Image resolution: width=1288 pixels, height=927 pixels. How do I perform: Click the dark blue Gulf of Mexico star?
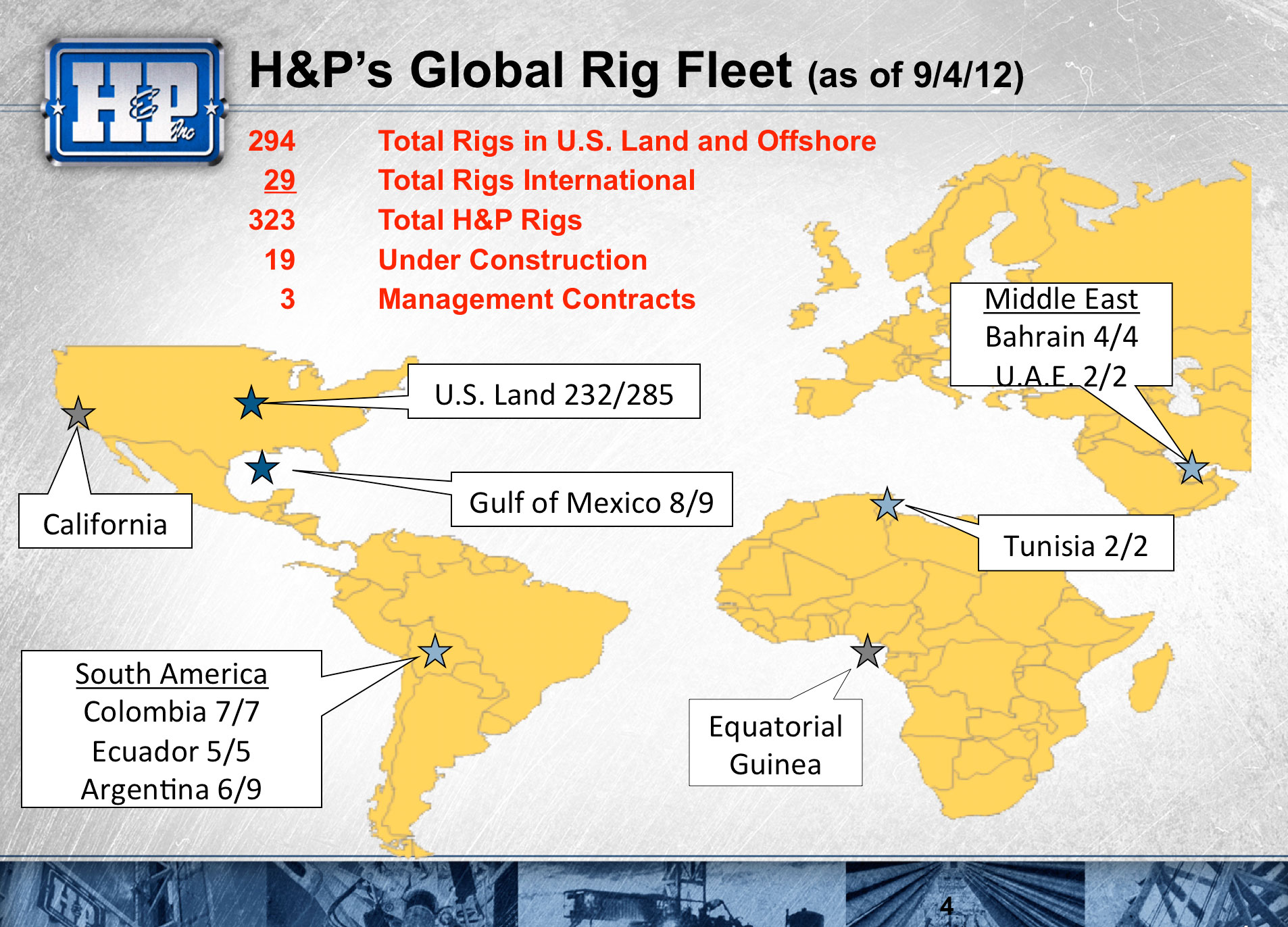262,468
